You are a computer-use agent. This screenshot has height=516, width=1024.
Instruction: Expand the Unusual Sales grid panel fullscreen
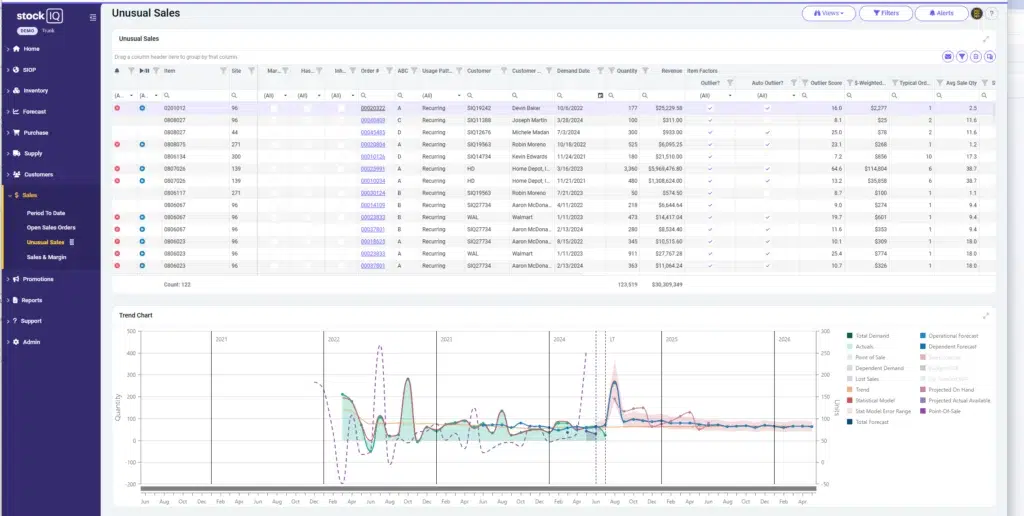(986, 39)
